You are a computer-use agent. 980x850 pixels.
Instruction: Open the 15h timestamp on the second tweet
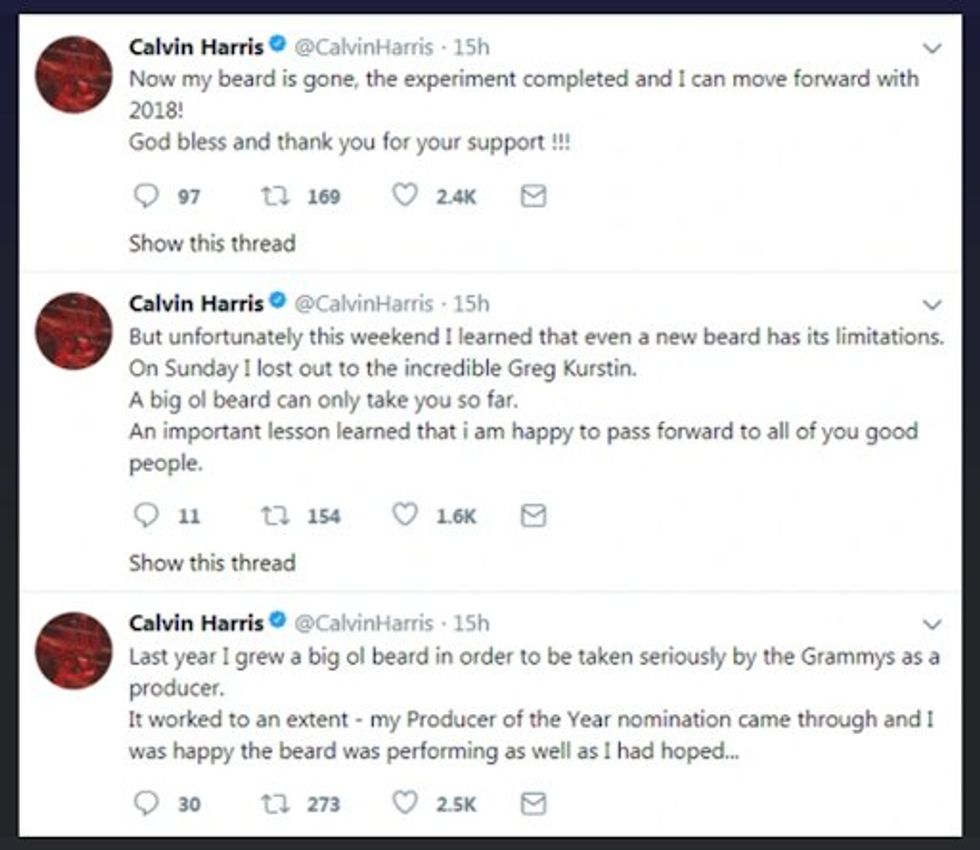pyautogui.click(x=472, y=303)
